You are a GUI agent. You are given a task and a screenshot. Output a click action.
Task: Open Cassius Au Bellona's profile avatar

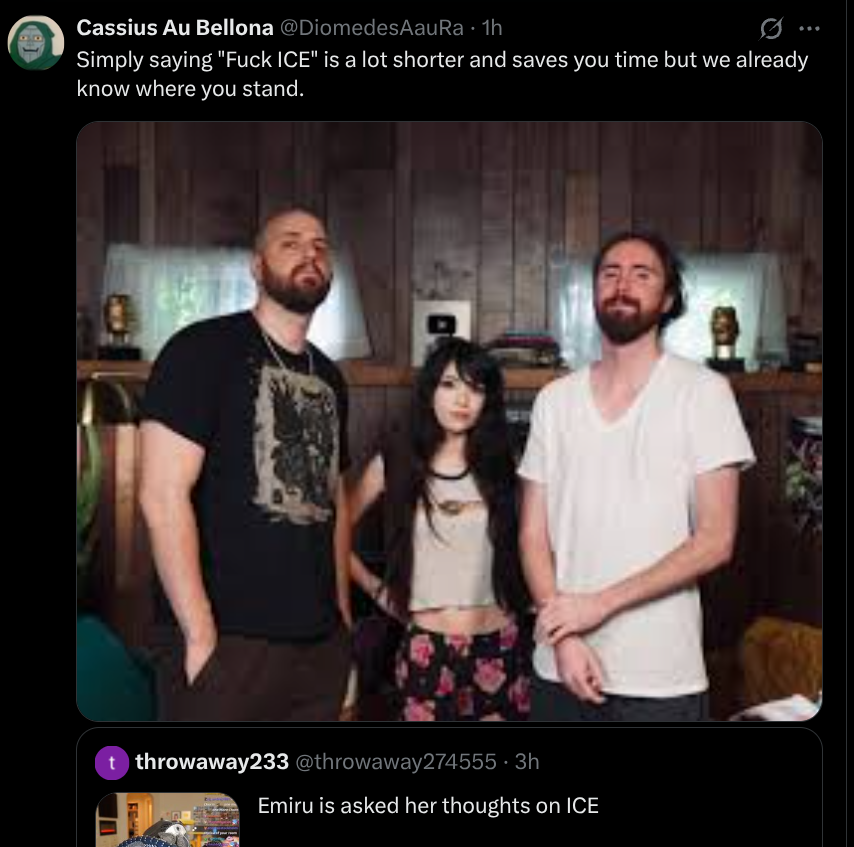point(36,42)
